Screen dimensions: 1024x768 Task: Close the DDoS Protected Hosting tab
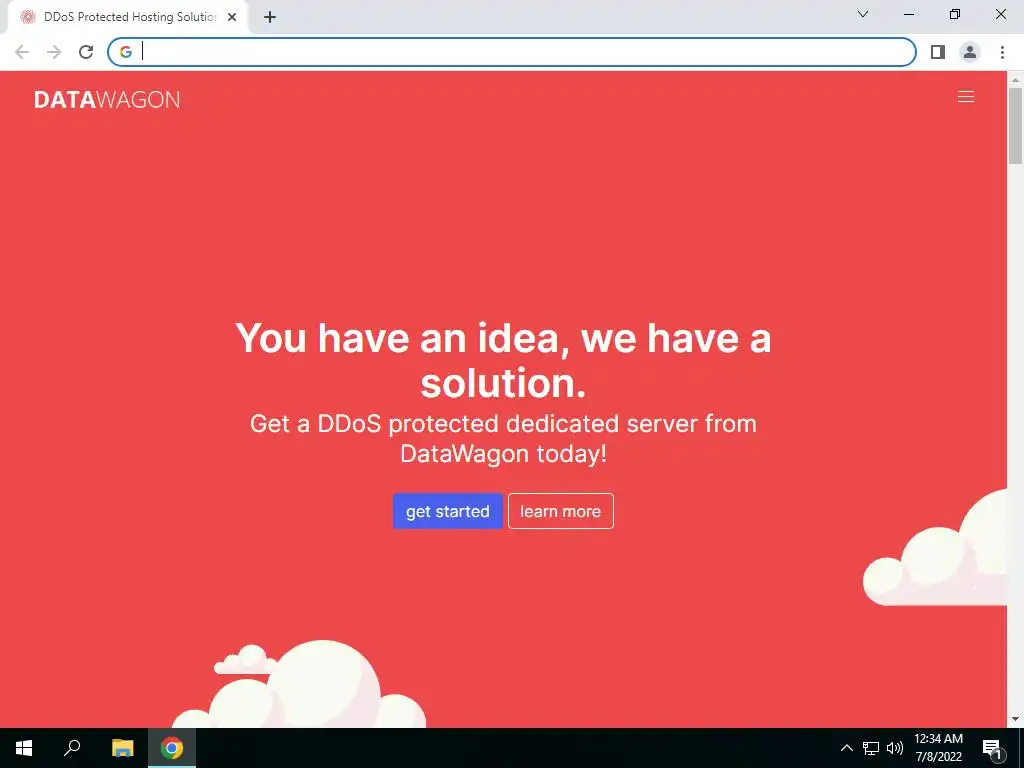coord(232,17)
